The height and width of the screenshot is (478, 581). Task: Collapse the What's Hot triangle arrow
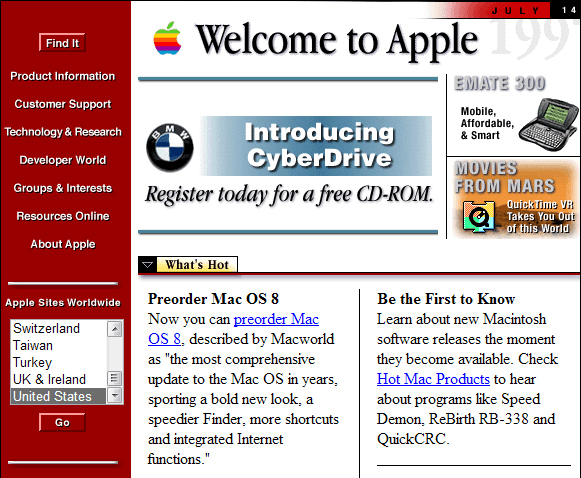tap(147, 265)
